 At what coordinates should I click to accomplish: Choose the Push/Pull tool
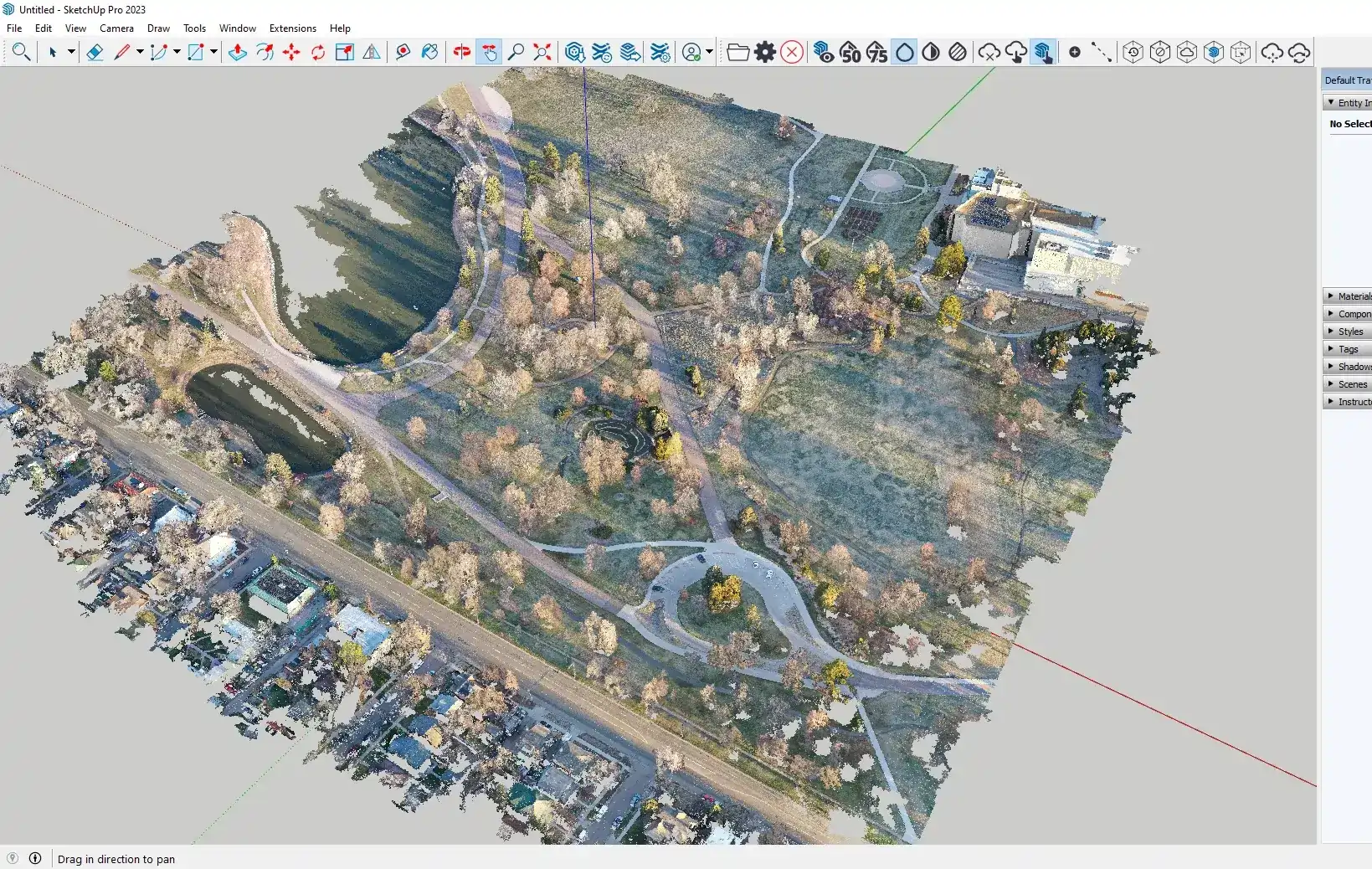pyautogui.click(x=238, y=52)
